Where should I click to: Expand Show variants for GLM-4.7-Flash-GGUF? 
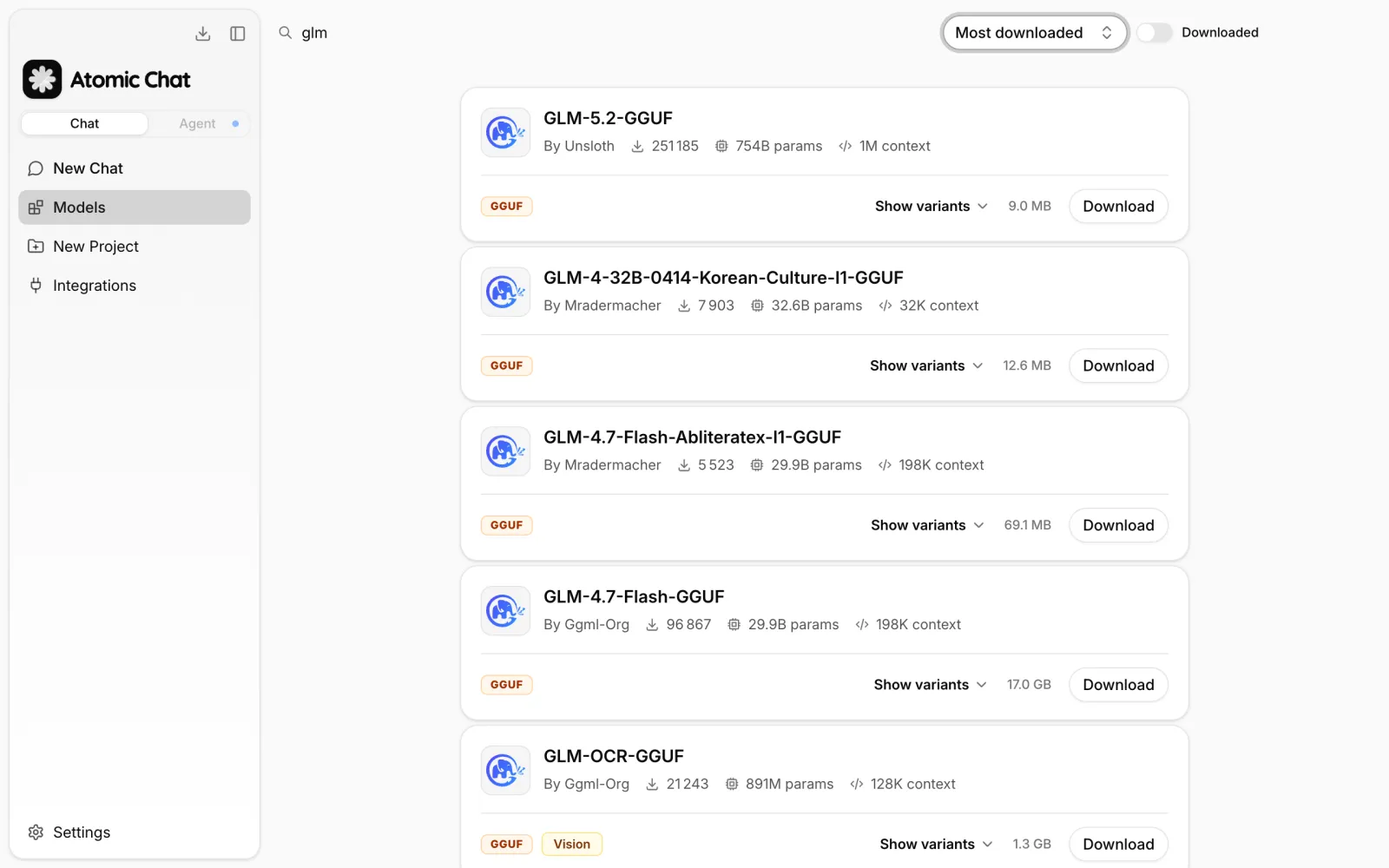point(931,685)
